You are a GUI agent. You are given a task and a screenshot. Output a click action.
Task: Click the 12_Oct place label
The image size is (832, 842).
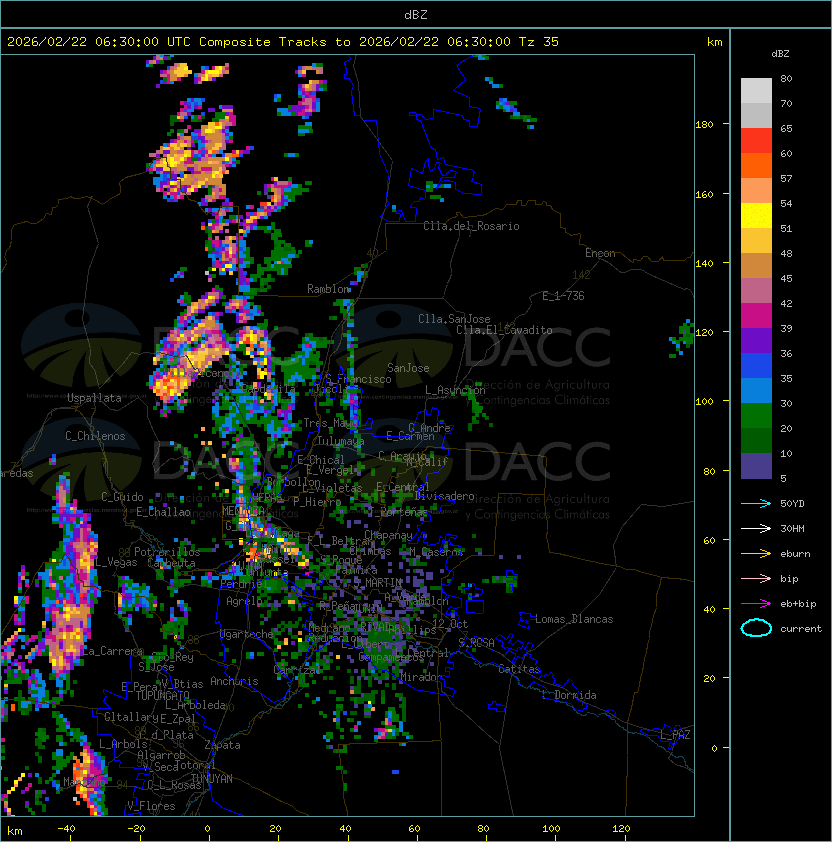tap(450, 624)
